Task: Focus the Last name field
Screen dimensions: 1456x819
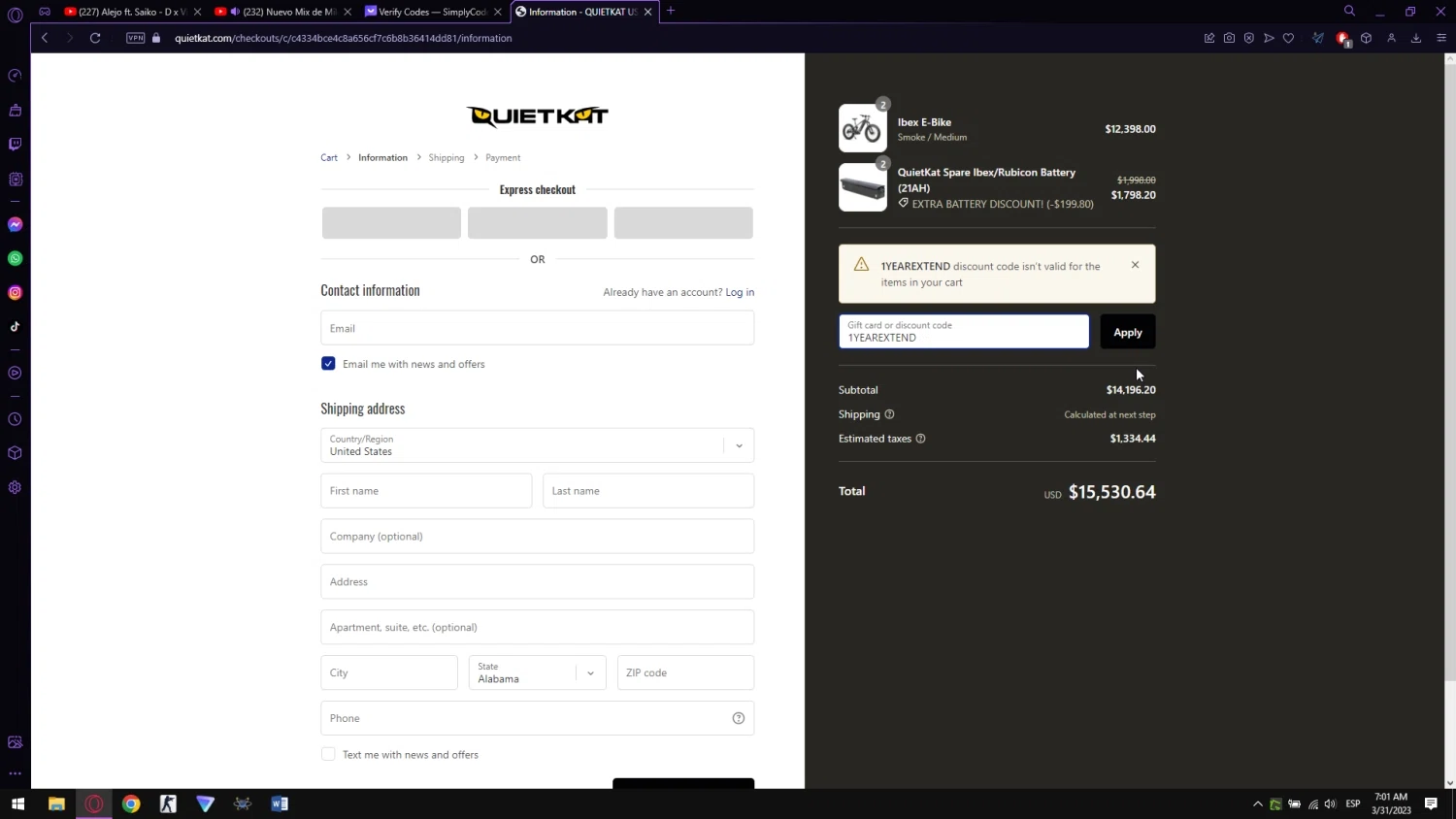Action: pyautogui.click(x=648, y=491)
